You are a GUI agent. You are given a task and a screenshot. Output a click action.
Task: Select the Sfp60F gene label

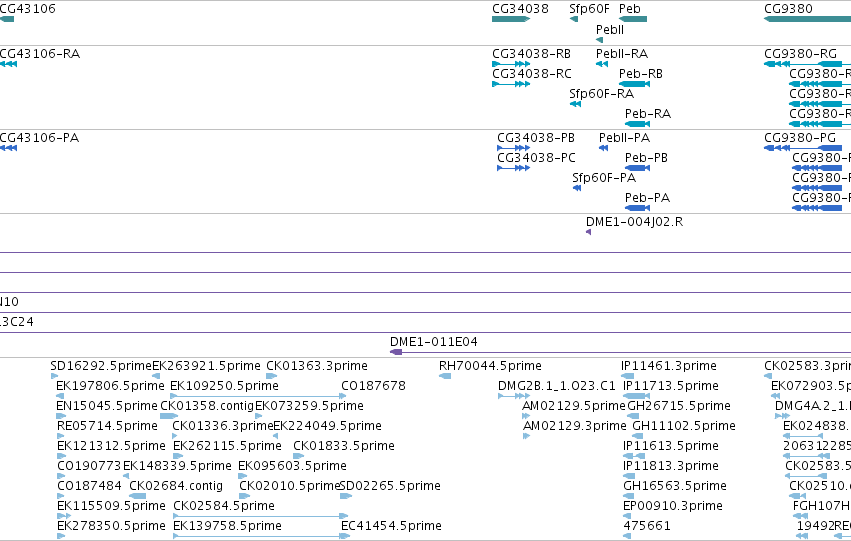click(x=589, y=9)
